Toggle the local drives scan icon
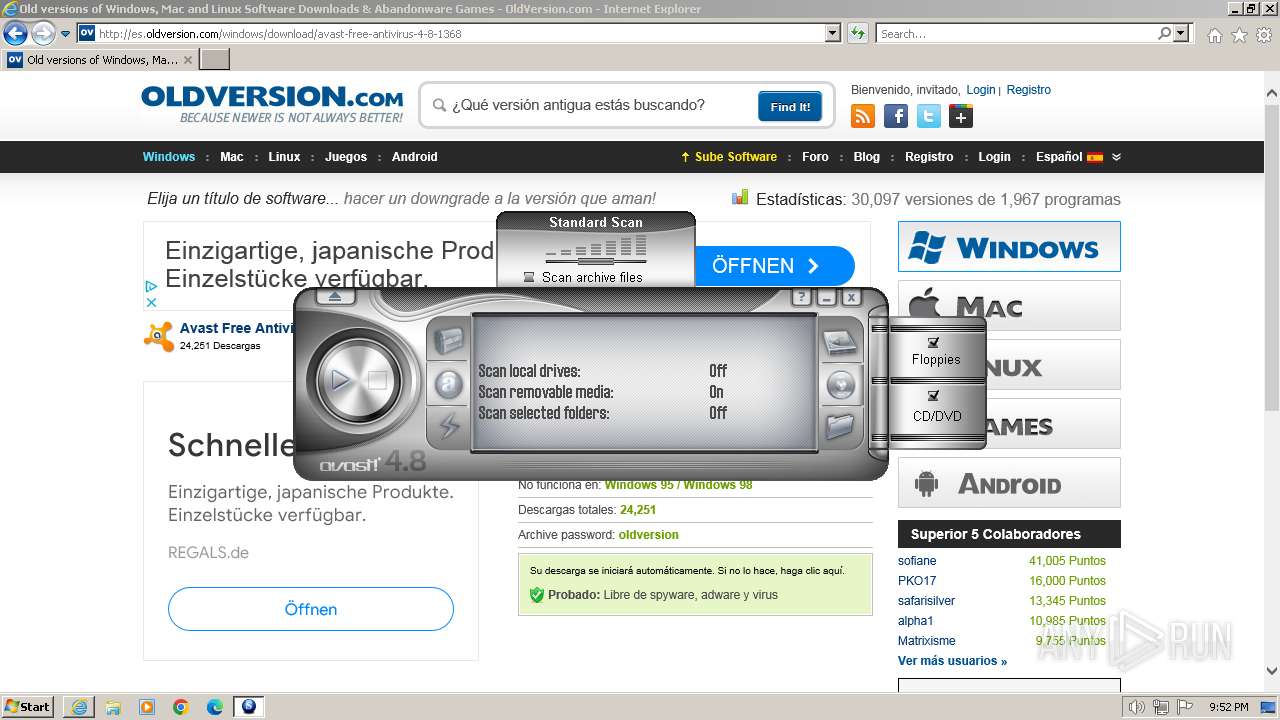 (x=840, y=343)
